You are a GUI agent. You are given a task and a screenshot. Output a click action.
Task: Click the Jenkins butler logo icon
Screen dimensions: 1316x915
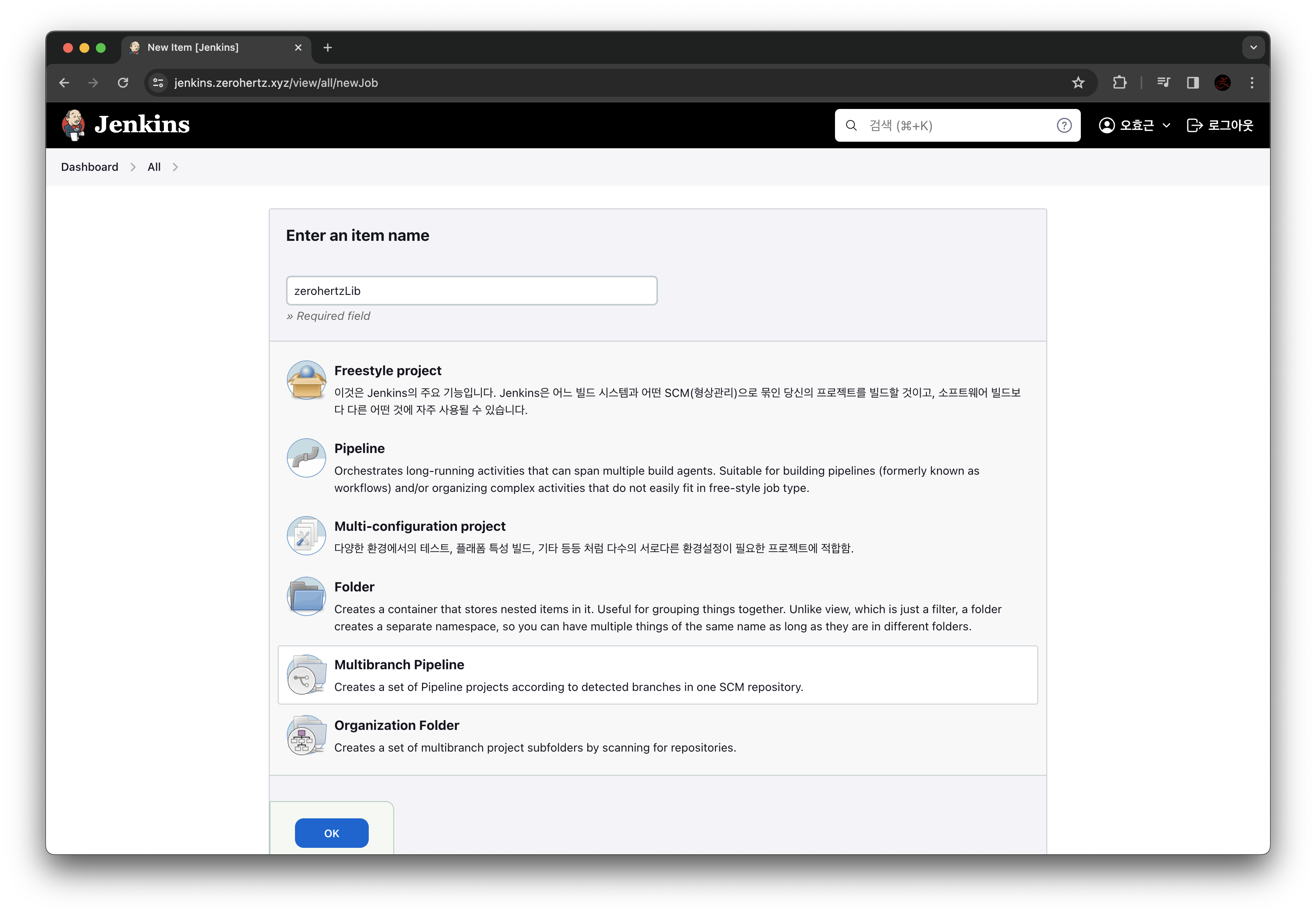tap(73, 125)
